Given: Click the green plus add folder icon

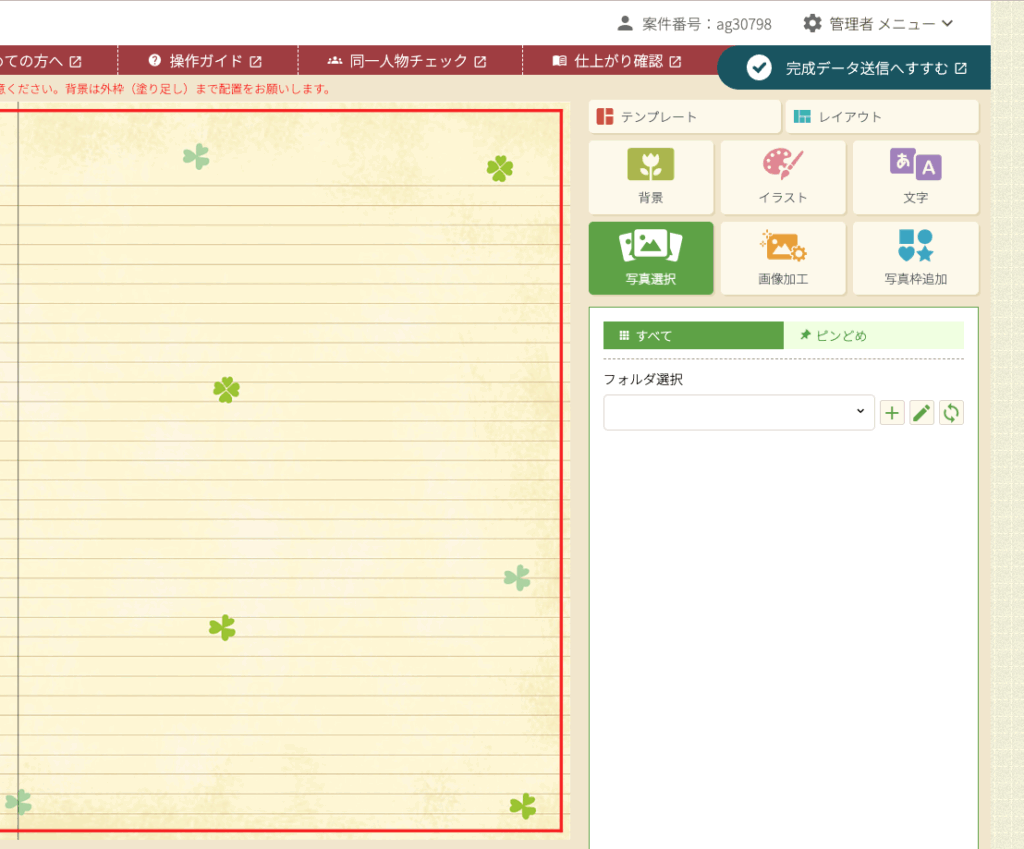Looking at the screenshot, I should [x=892, y=412].
